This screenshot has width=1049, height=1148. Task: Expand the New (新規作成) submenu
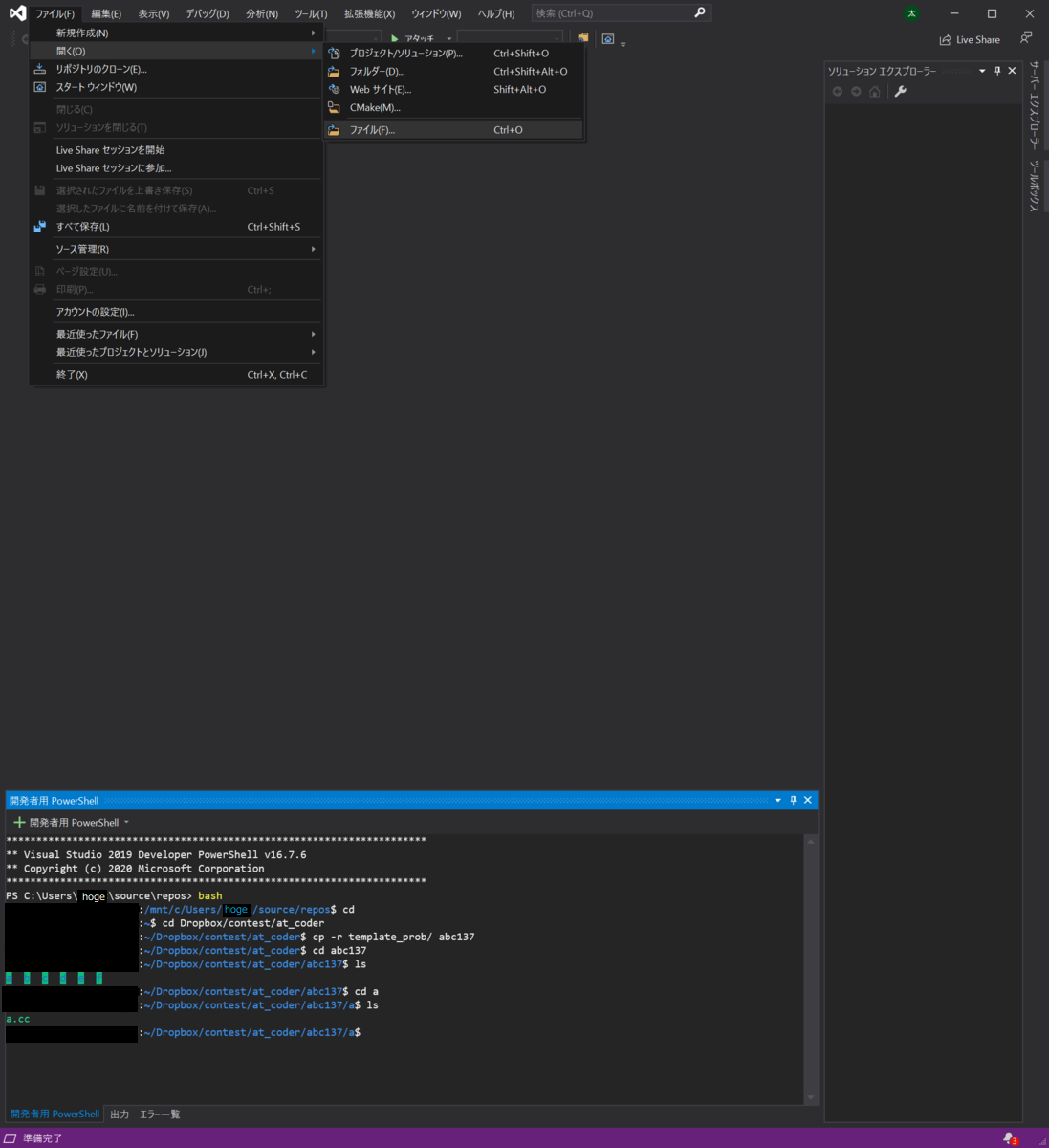(176, 33)
